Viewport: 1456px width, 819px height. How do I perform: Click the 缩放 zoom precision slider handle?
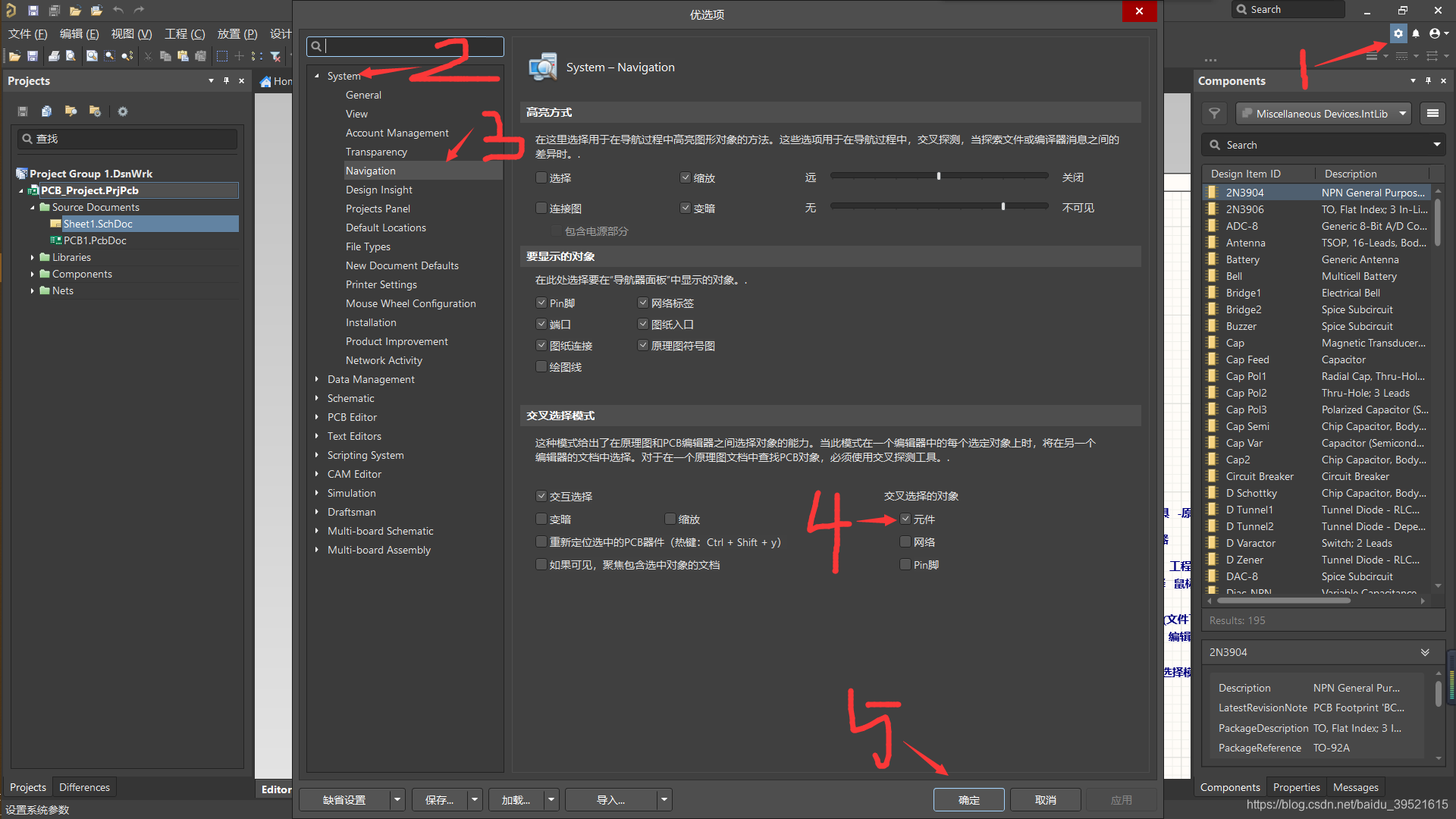tap(939, 176)
